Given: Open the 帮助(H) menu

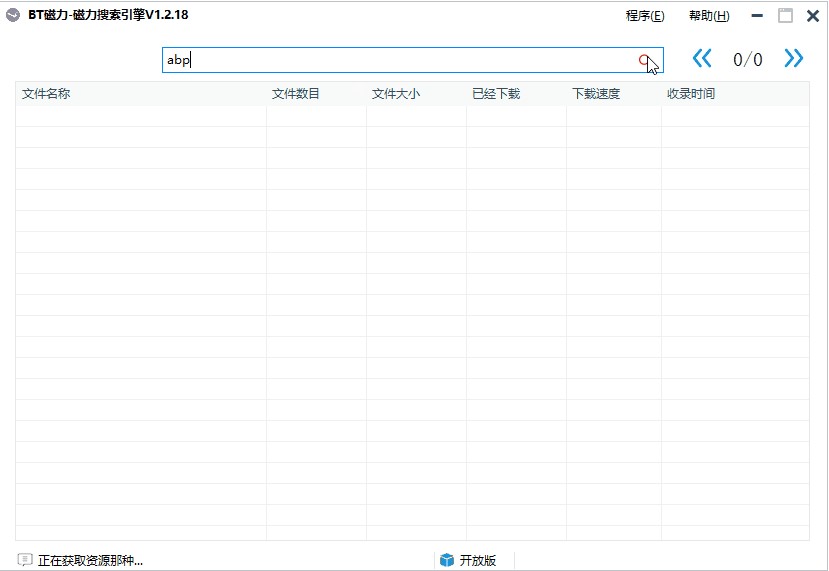Looking at the screenshot, I should click(x=709, y=16).
